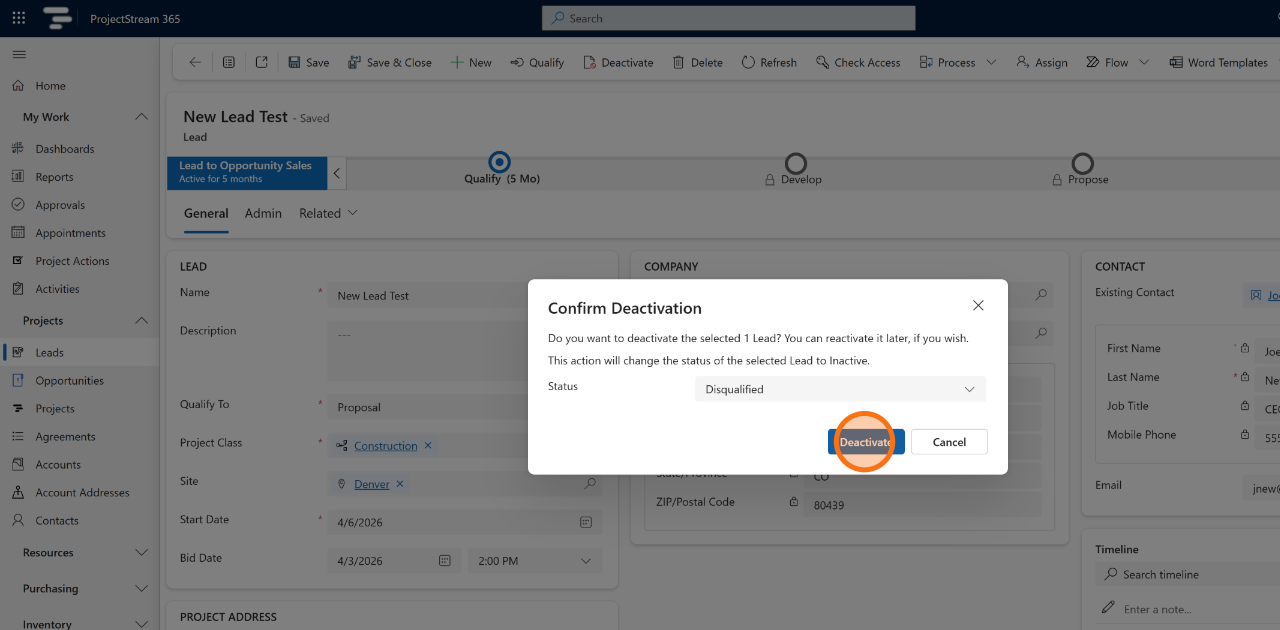Open the Bid Date time dropdown
This screenshot has height=630, width=1280.
(x=535, y=561)
